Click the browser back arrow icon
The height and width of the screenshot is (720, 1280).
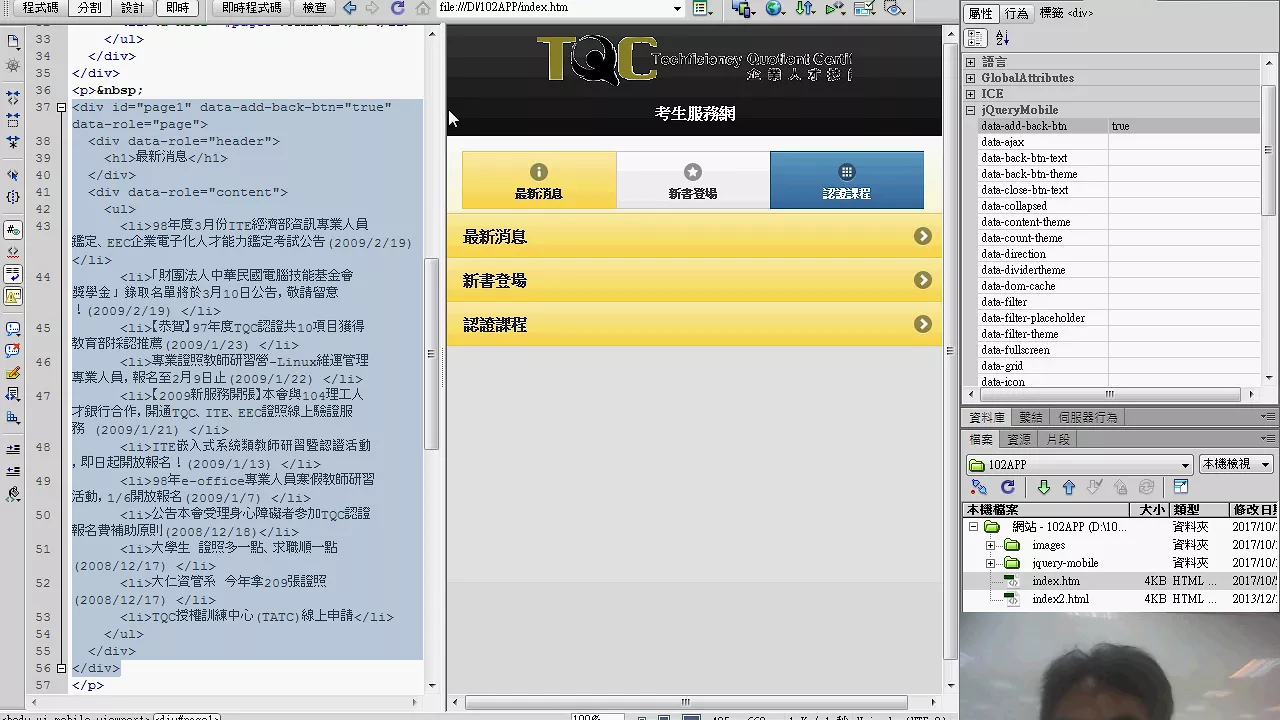pos(349,8)
